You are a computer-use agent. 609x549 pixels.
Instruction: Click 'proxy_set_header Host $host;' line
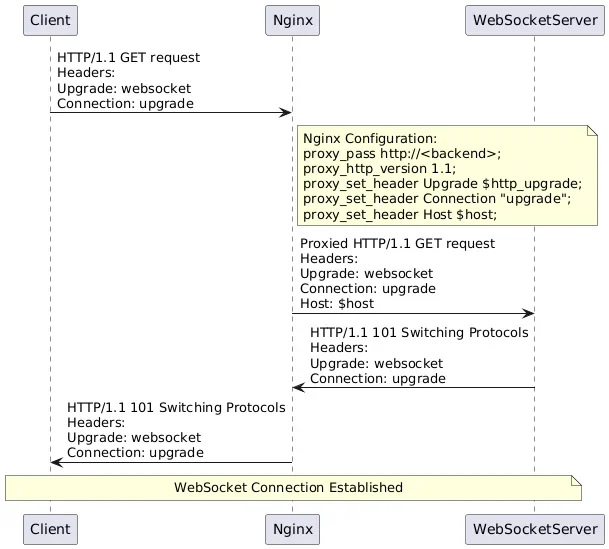point(400,214)
